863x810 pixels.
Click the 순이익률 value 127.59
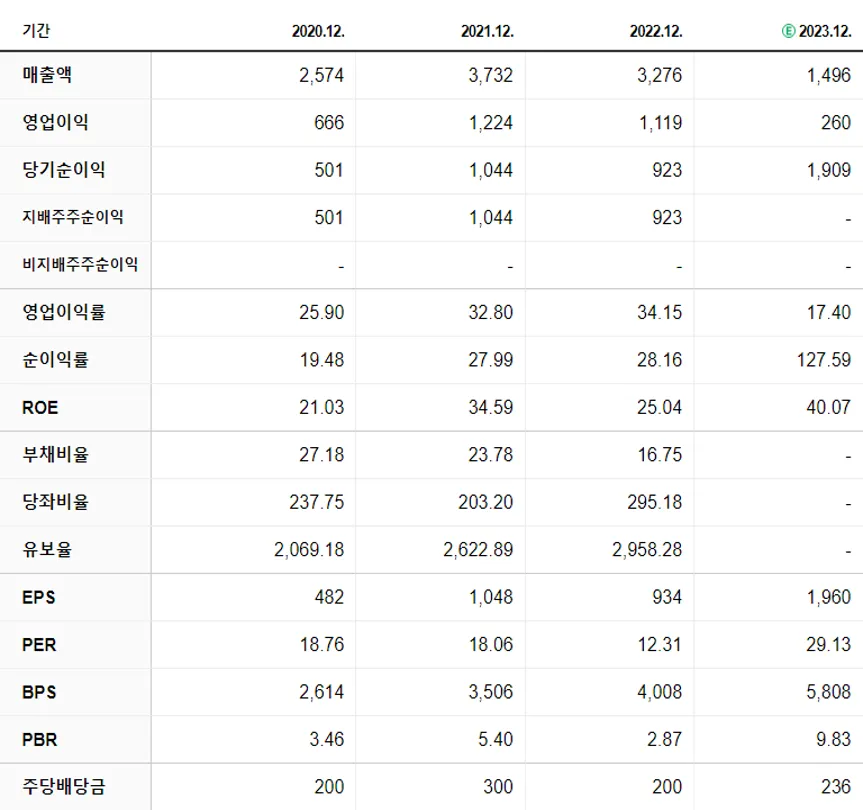pyautogui.click(x=824, y=360)
